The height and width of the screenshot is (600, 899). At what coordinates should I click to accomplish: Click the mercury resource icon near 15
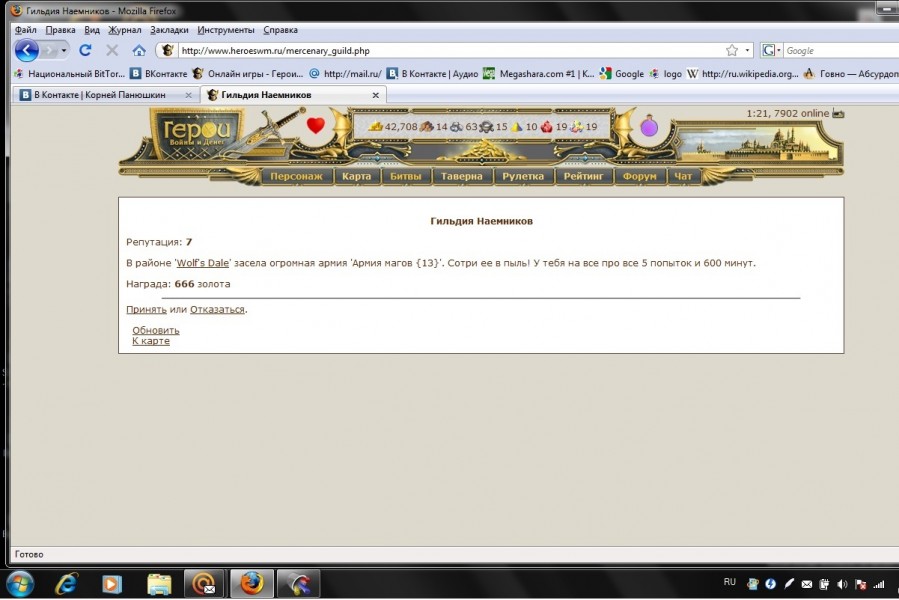click(486, 127)
